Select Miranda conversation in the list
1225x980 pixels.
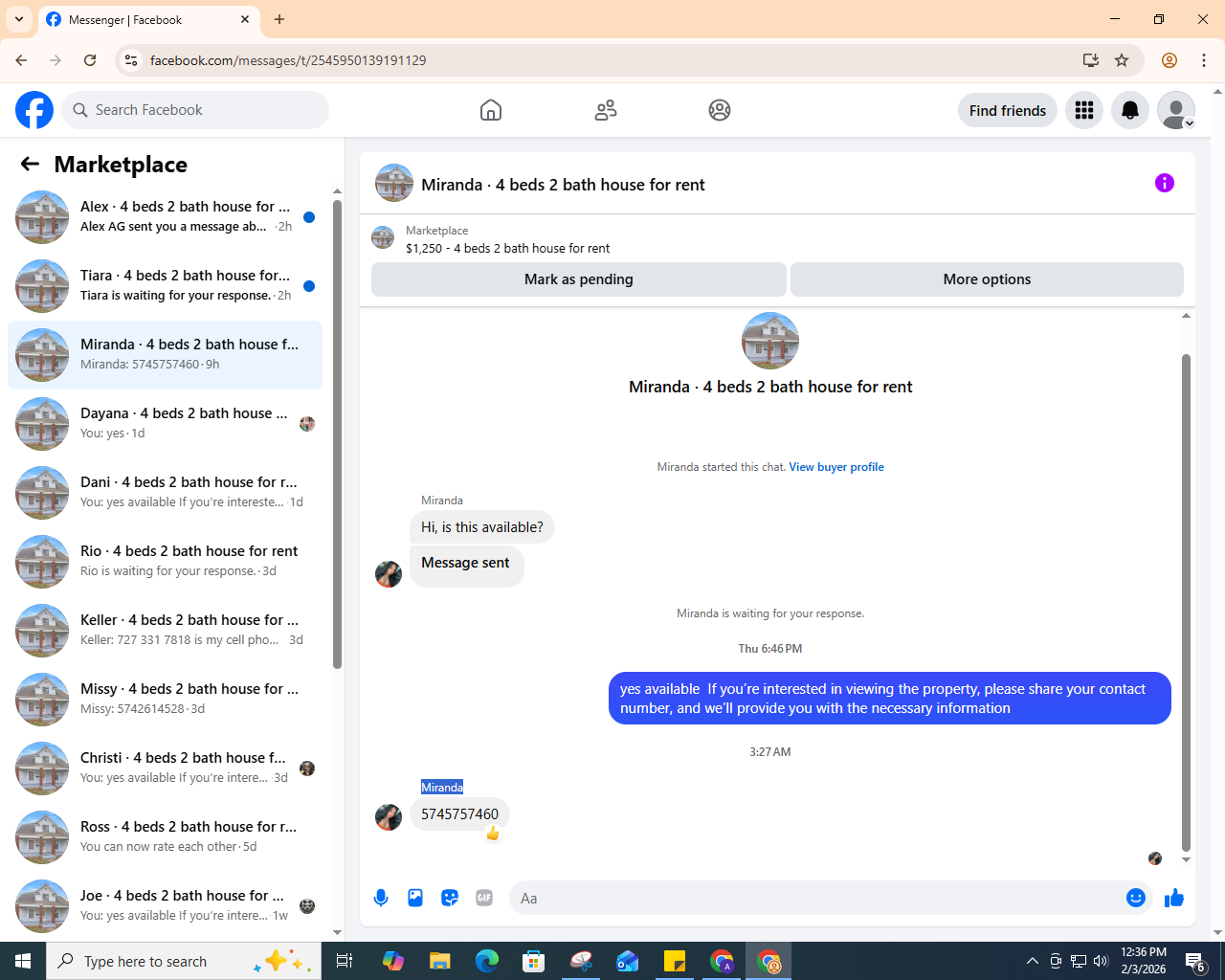click(165, 355)
